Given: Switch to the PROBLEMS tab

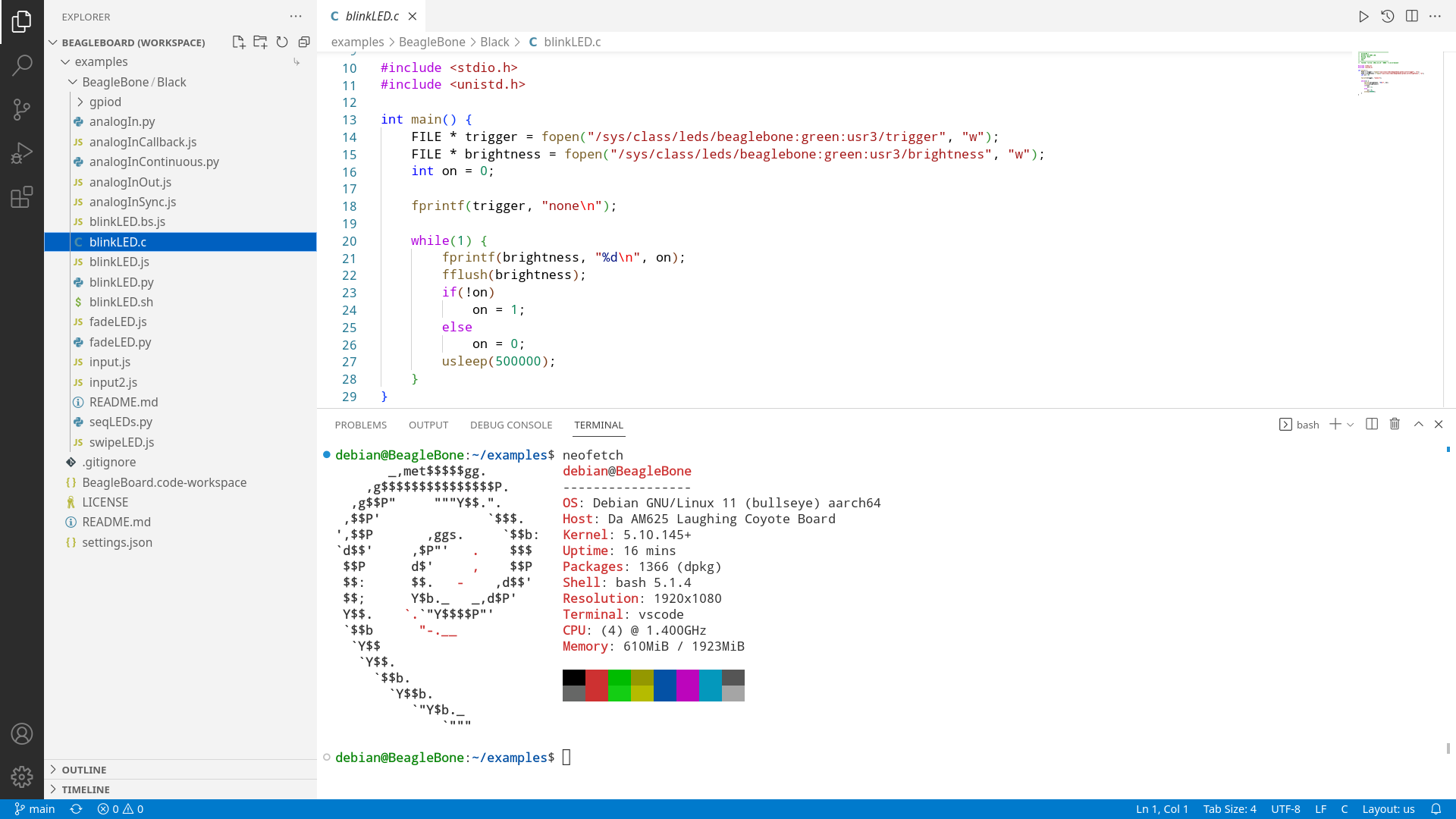Looking at the screenshot, I should [360, 425].
